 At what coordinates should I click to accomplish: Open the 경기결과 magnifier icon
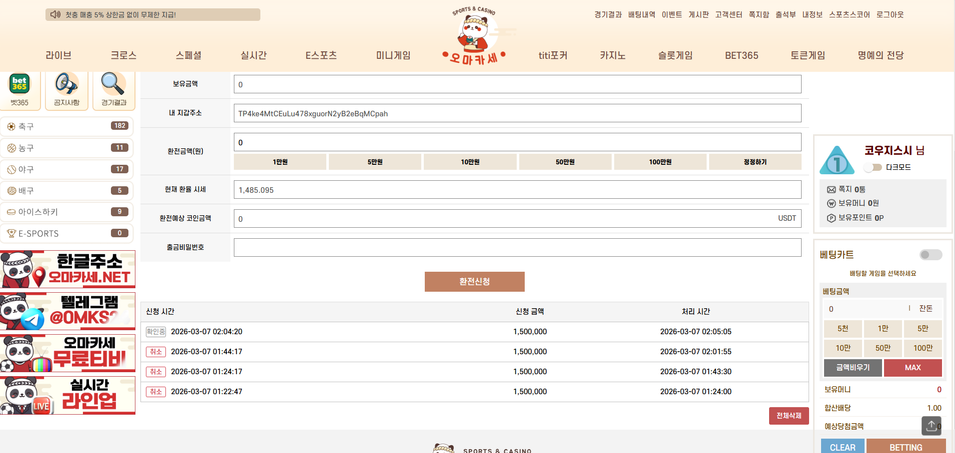click(112, 86)
